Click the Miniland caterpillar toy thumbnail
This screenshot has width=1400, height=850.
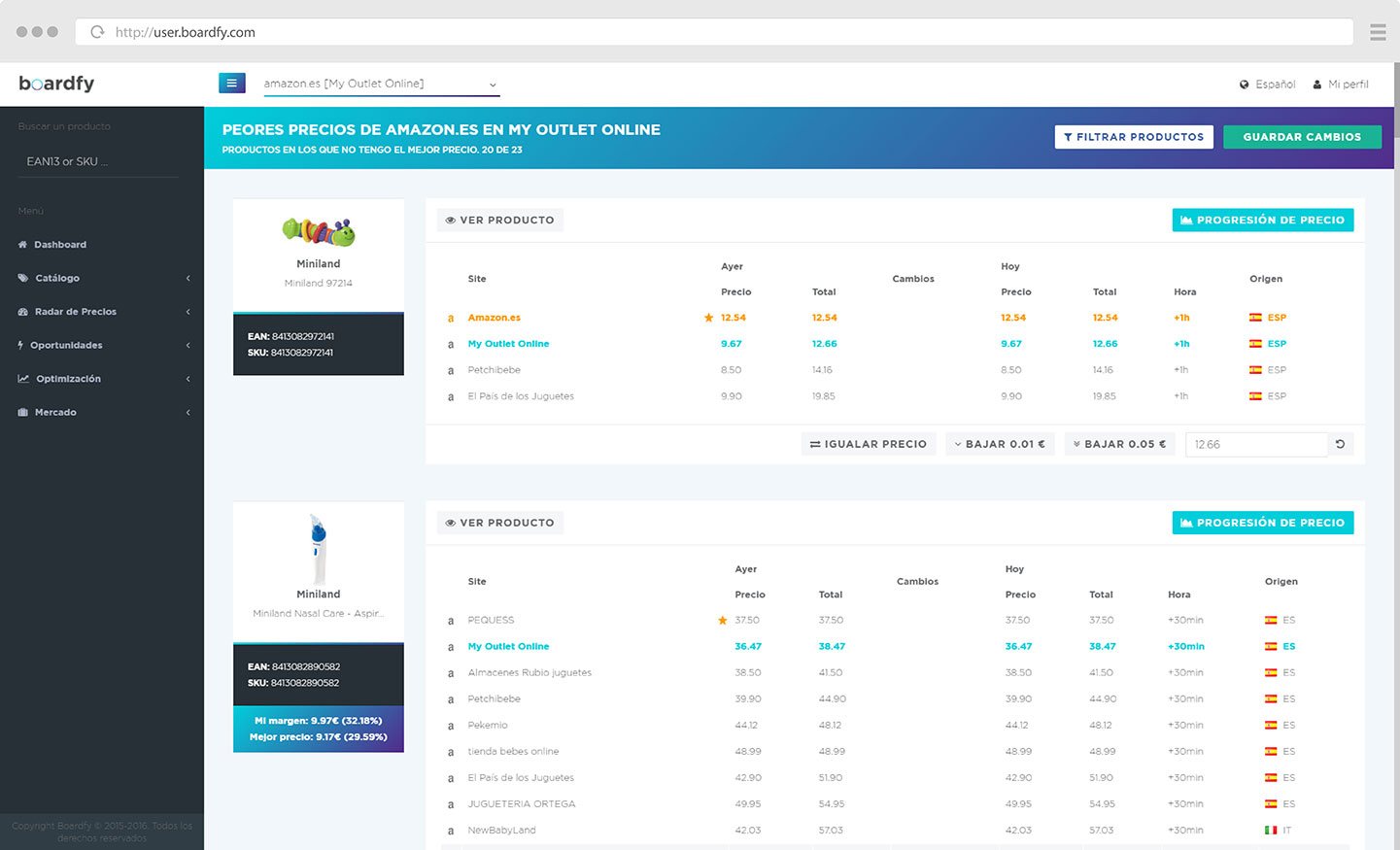(x=319, y=232)
